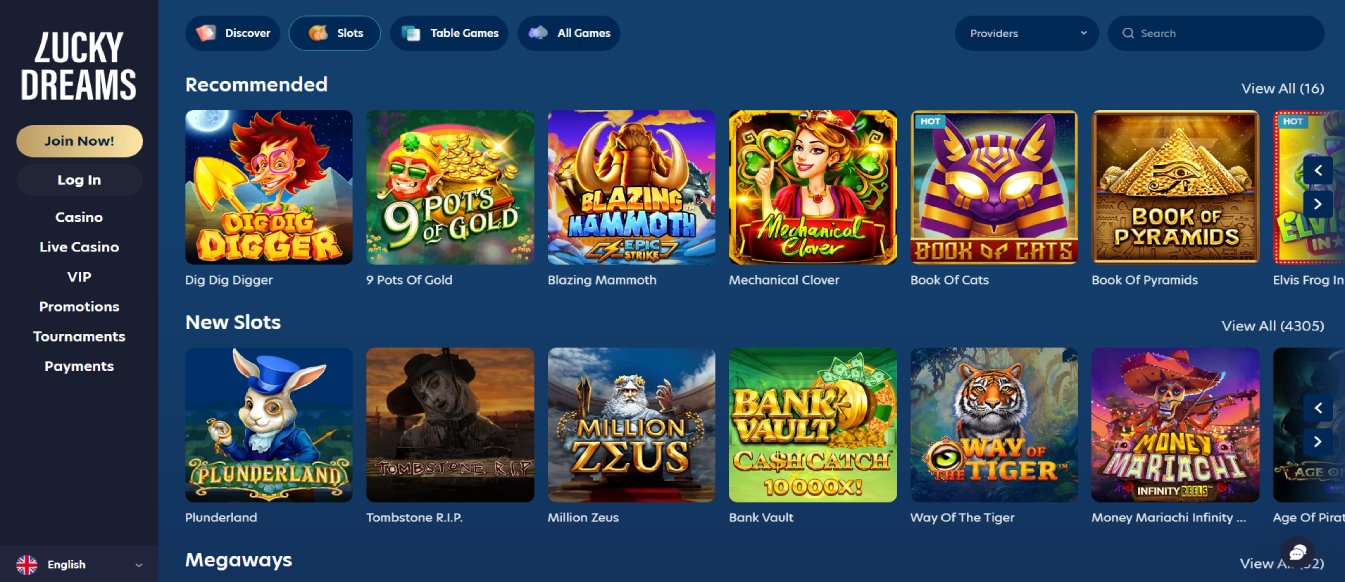The image size is (1345, 582).
Task: Open the English language selector
Action: 79,564
